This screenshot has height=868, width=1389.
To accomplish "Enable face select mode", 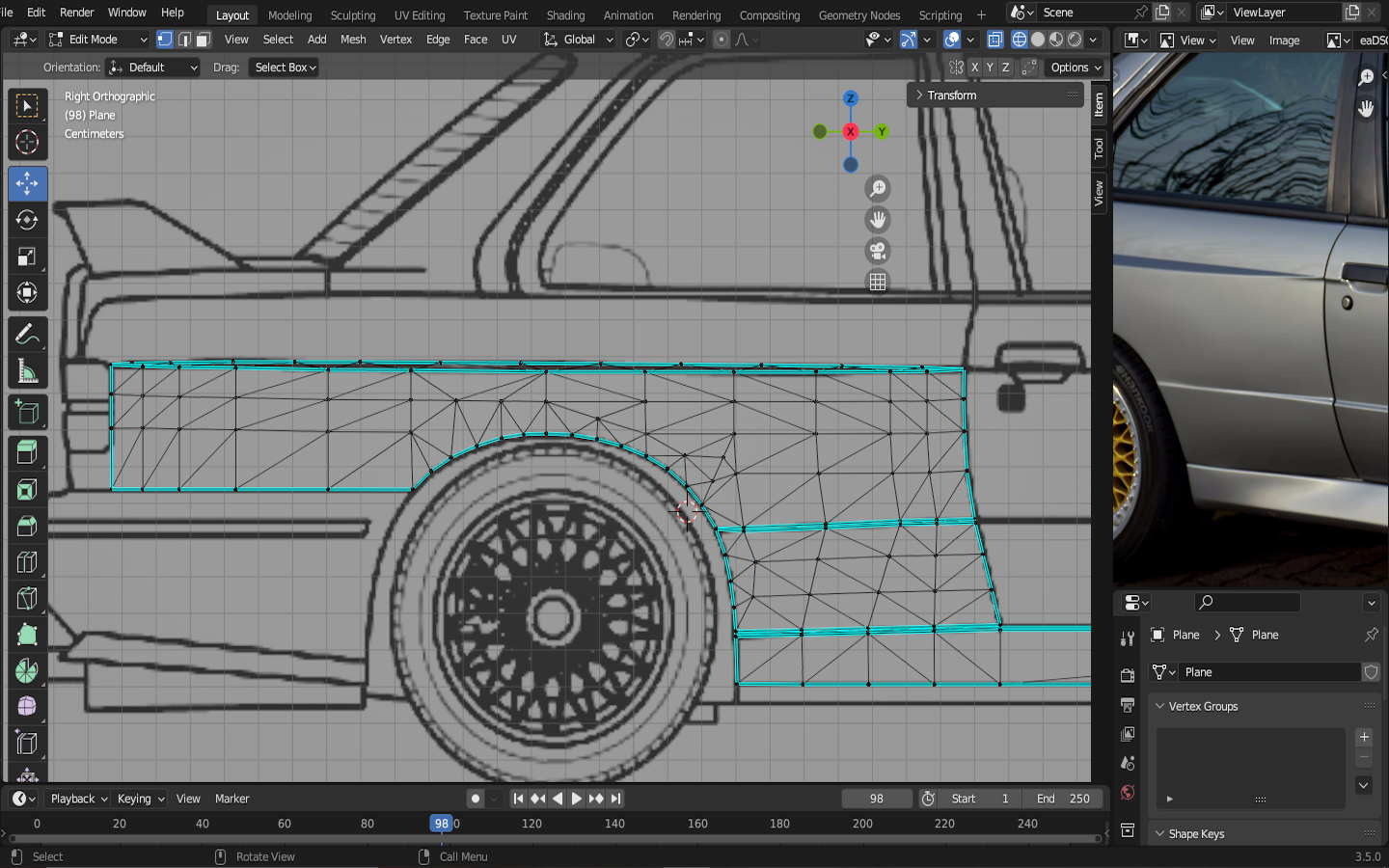I will 203,40.
